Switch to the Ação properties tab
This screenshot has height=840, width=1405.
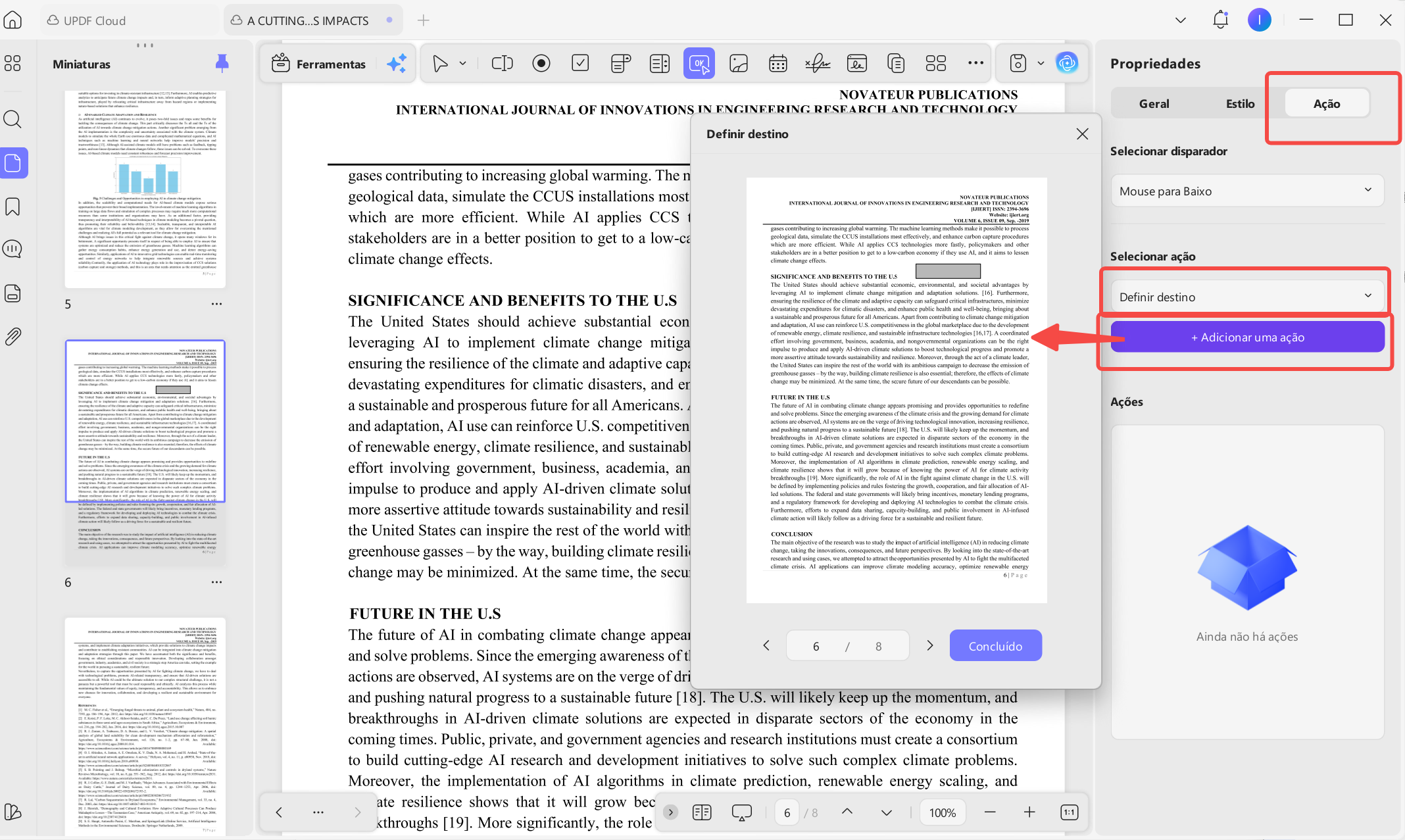pyautogui.click(x=1327, y=103)
